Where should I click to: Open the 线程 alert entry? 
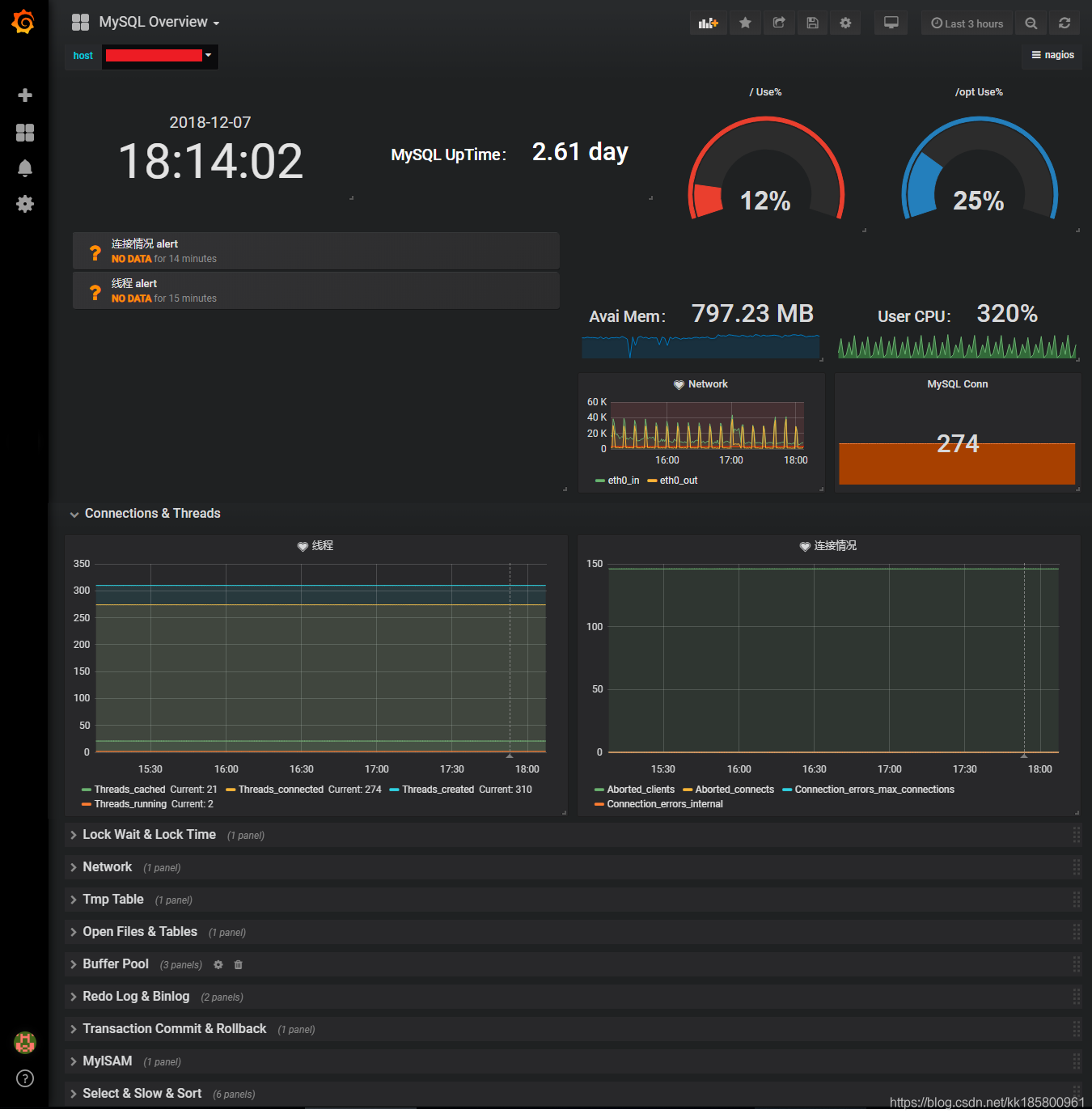(x=316, y=290)
